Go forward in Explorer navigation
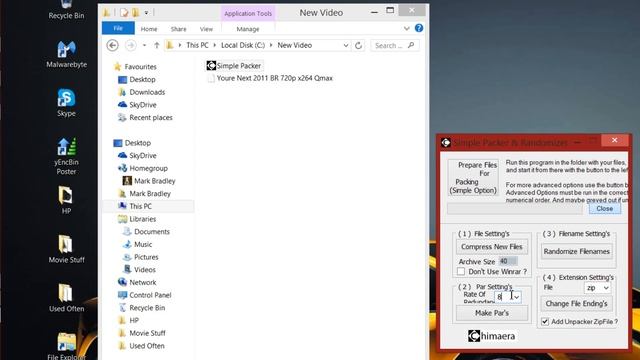640x360 pixels. [131, 45]
